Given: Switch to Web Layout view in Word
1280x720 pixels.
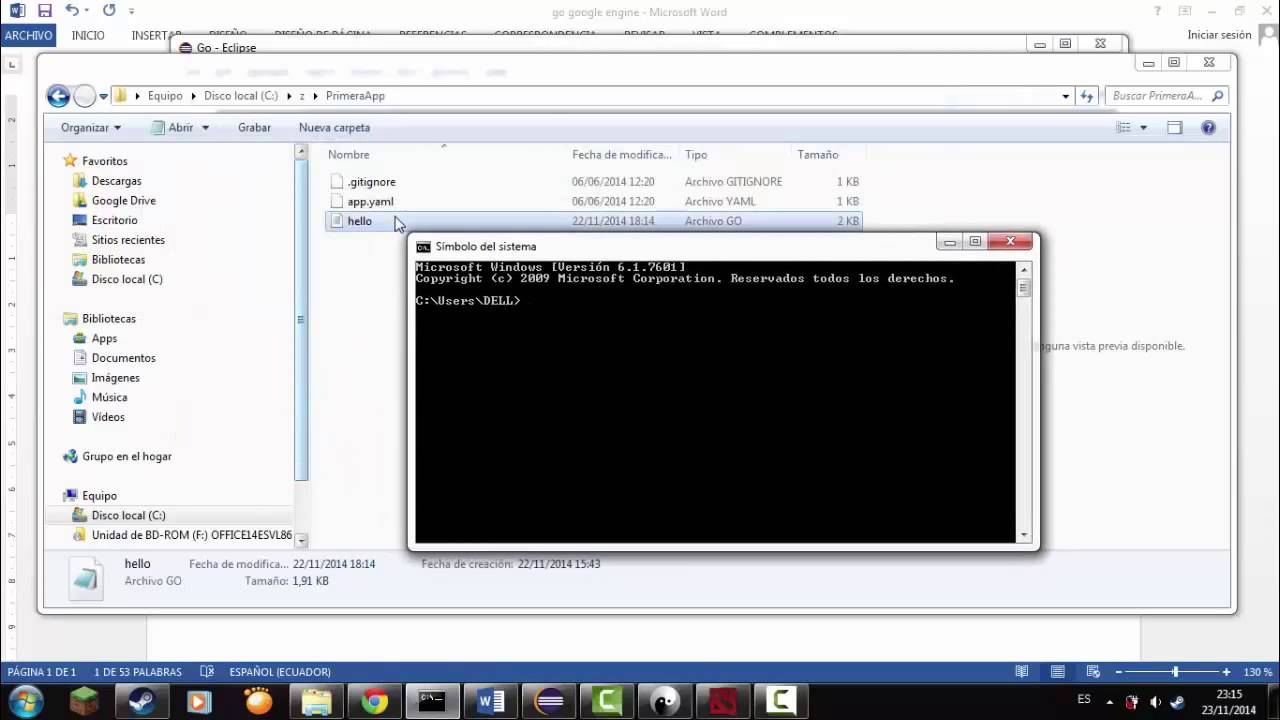Looking at the screenshot, I should click(1093, 672).
